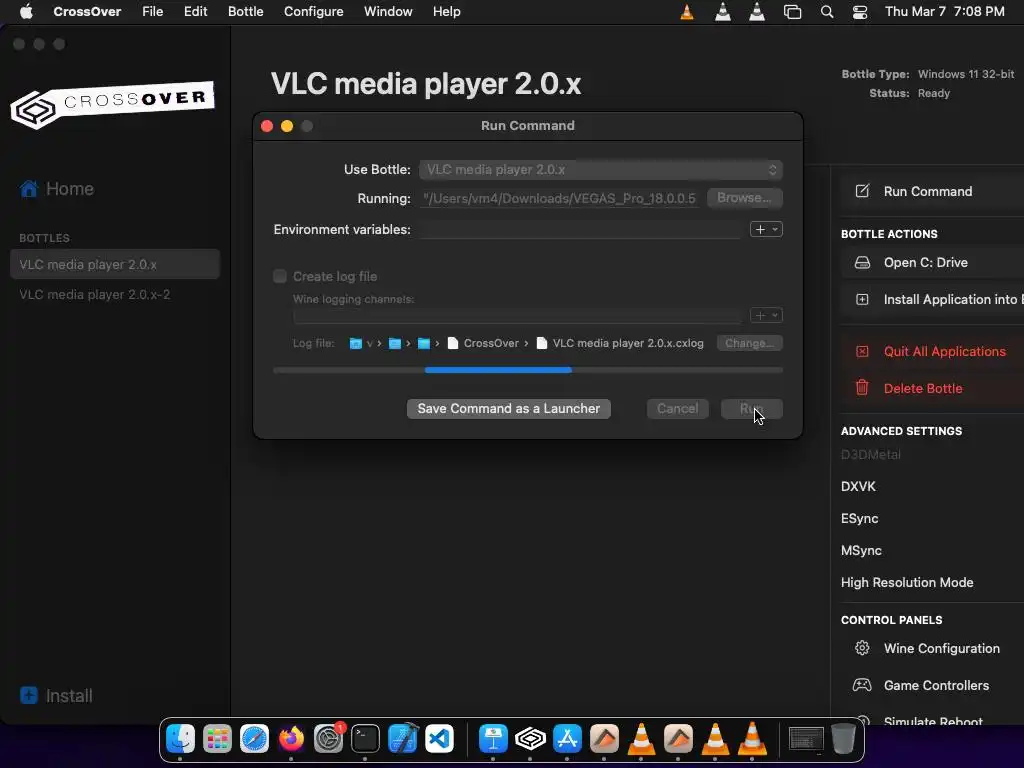Click the Stage Manager windows icon in menu bar
Image resolution: width=1024 pixels, height=768 pixels.
(x=792, y=12)
